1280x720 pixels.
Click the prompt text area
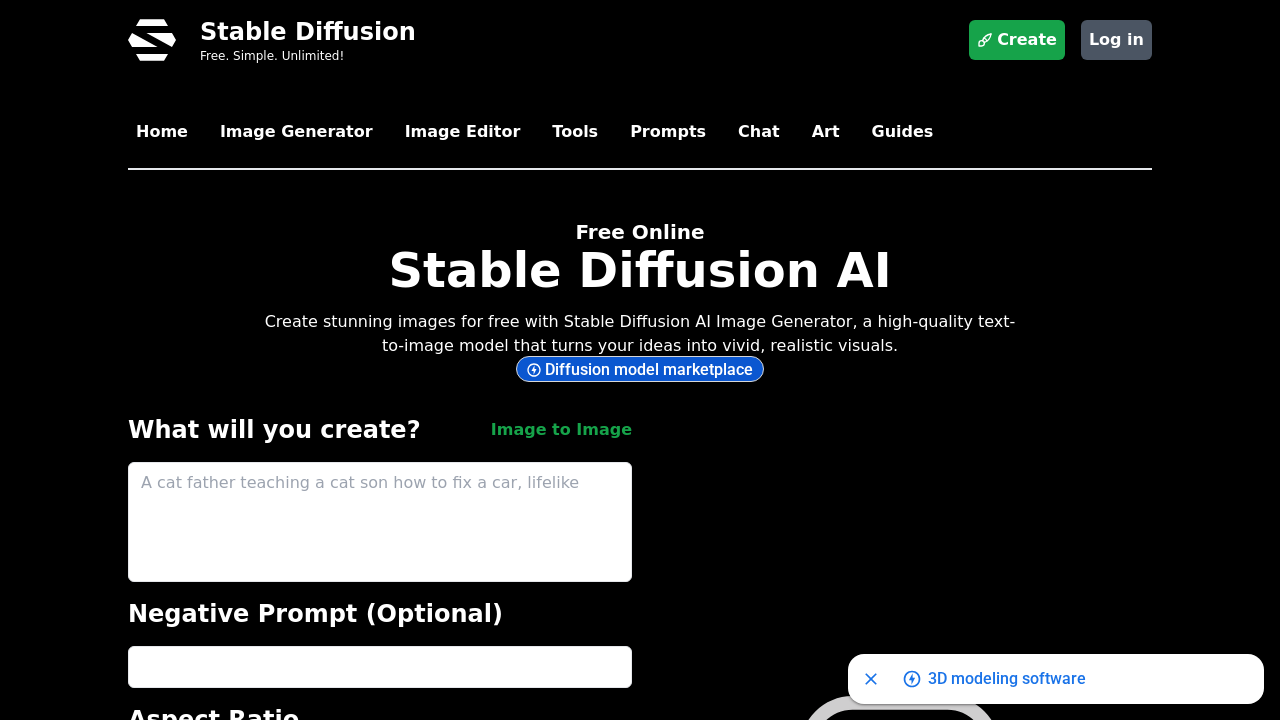point(379,521)
